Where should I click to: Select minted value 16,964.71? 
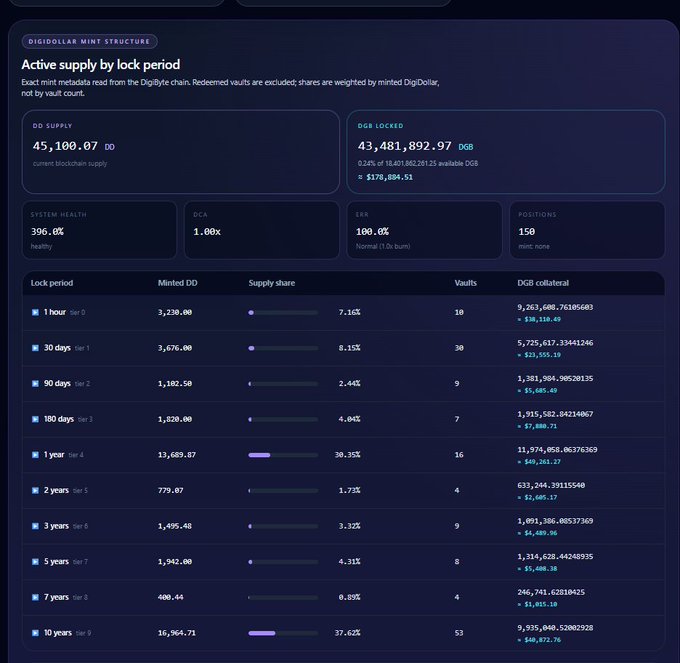point(177,633)
